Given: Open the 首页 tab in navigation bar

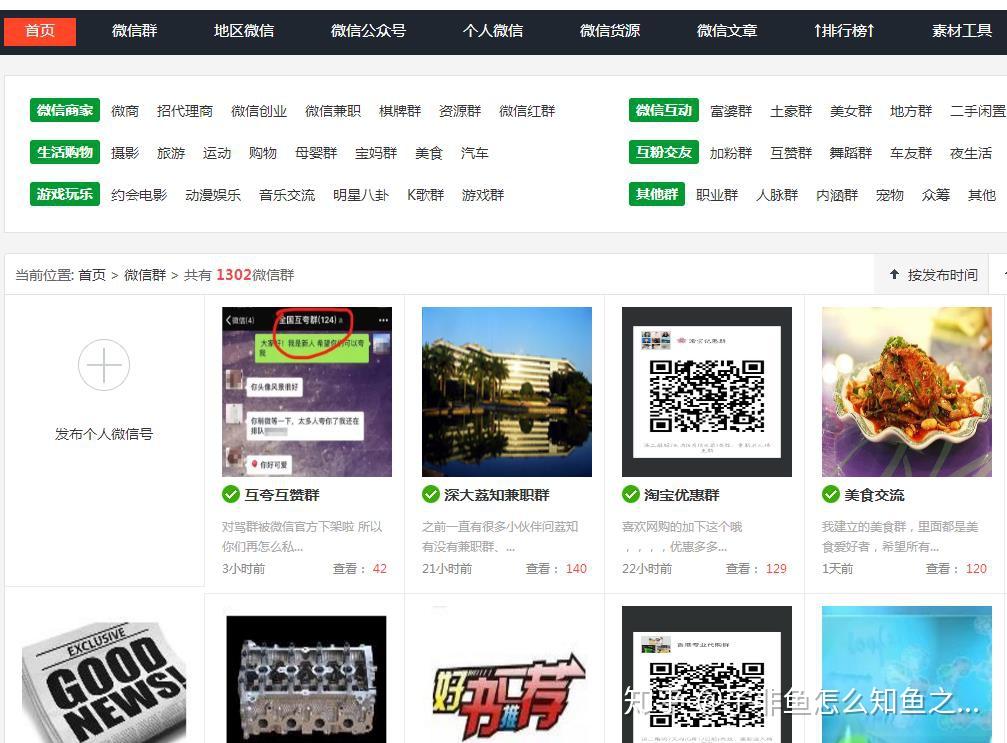Looking at the screenshot, I should [x=40, y=31].
